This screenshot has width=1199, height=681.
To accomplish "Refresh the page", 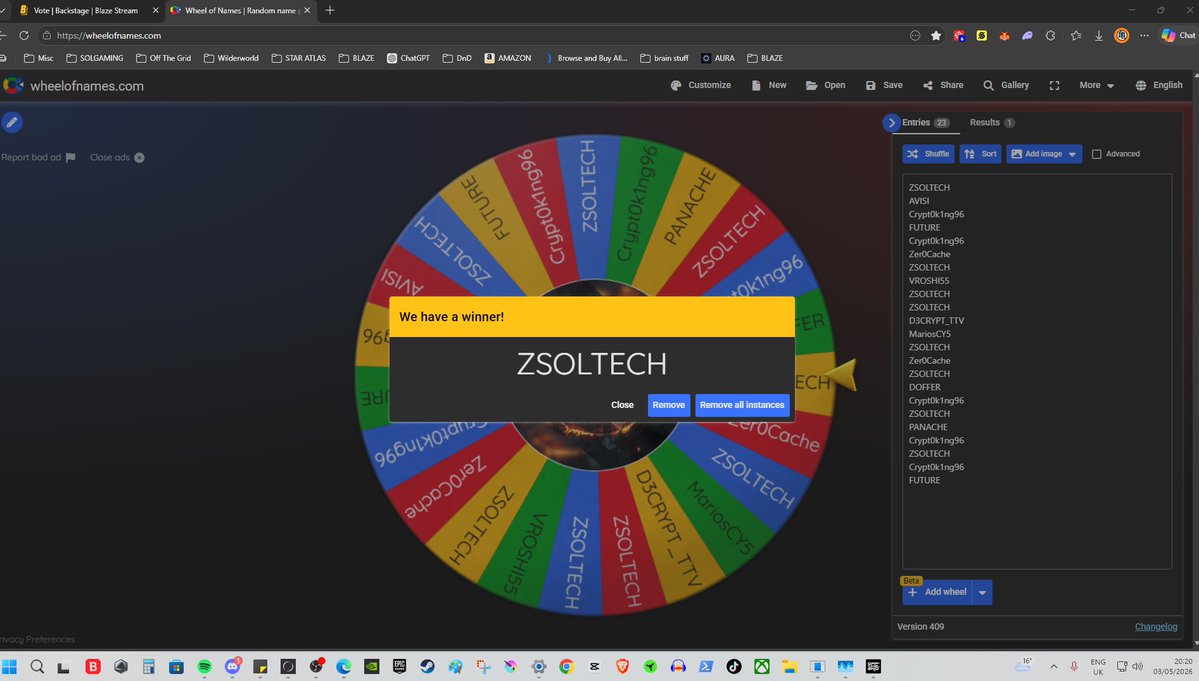I will pyautogui.click(x=24, y=35).
